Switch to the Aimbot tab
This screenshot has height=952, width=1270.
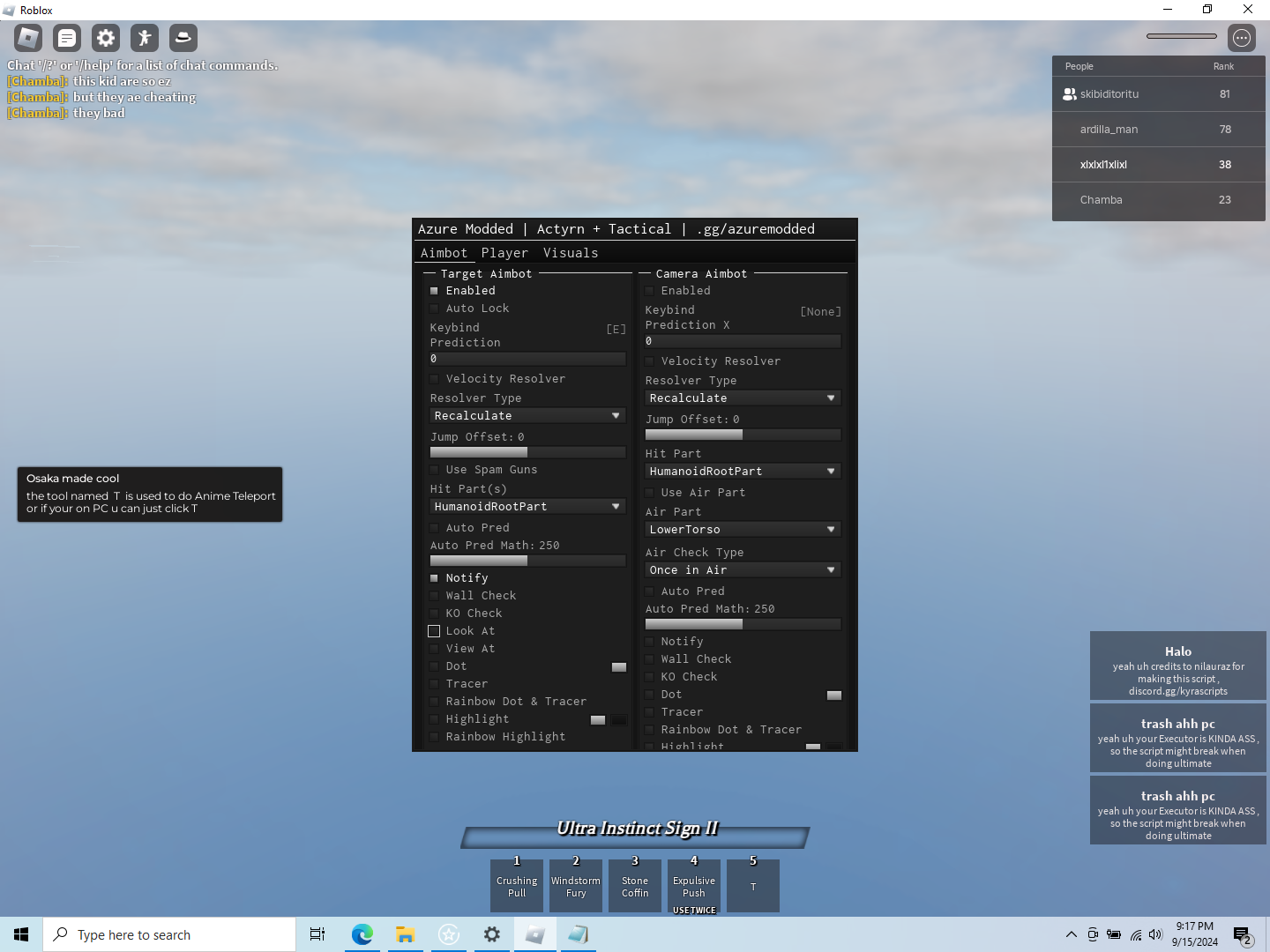click(444, 253)
